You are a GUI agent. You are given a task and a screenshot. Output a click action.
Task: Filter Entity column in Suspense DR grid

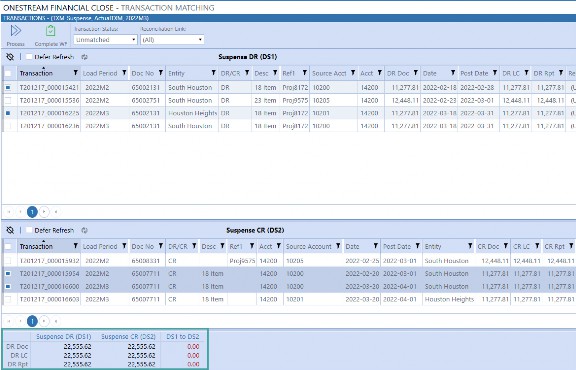(x=213, y=73)
